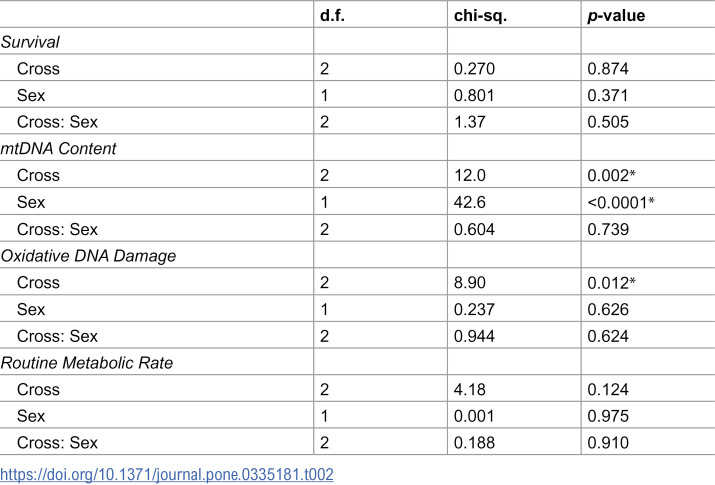This screenshot has height=485, width=715.
Task: Select the Routine Metabolic Rate heading
Action: [87, 363]
